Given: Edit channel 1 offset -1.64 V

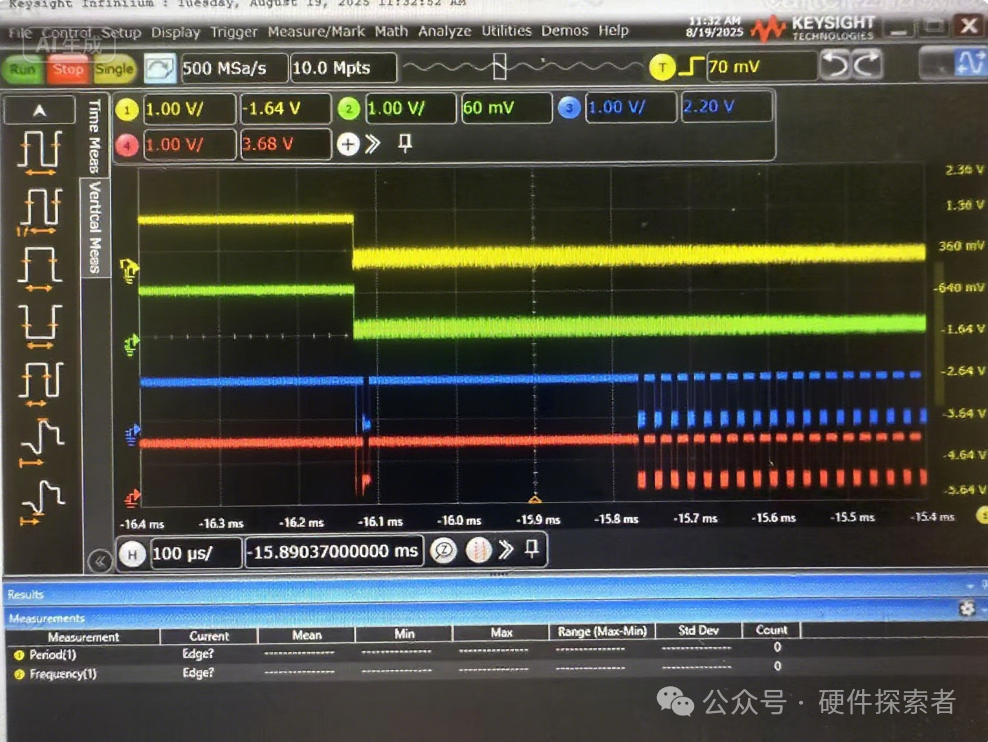Looking at the screenshot, I should coord(285,108).
